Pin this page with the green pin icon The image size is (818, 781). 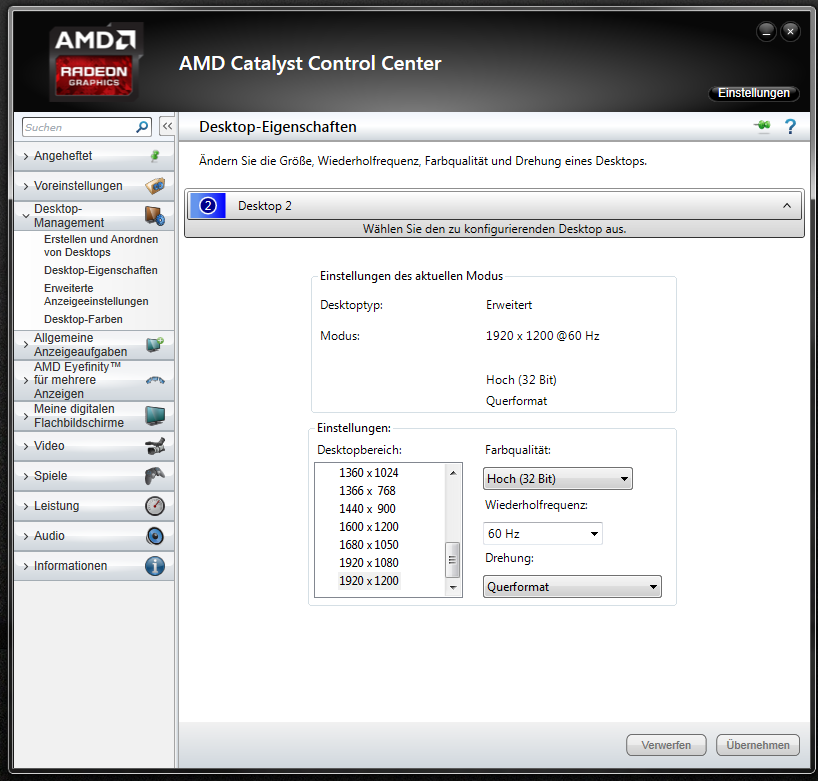(x=763, y=126)
